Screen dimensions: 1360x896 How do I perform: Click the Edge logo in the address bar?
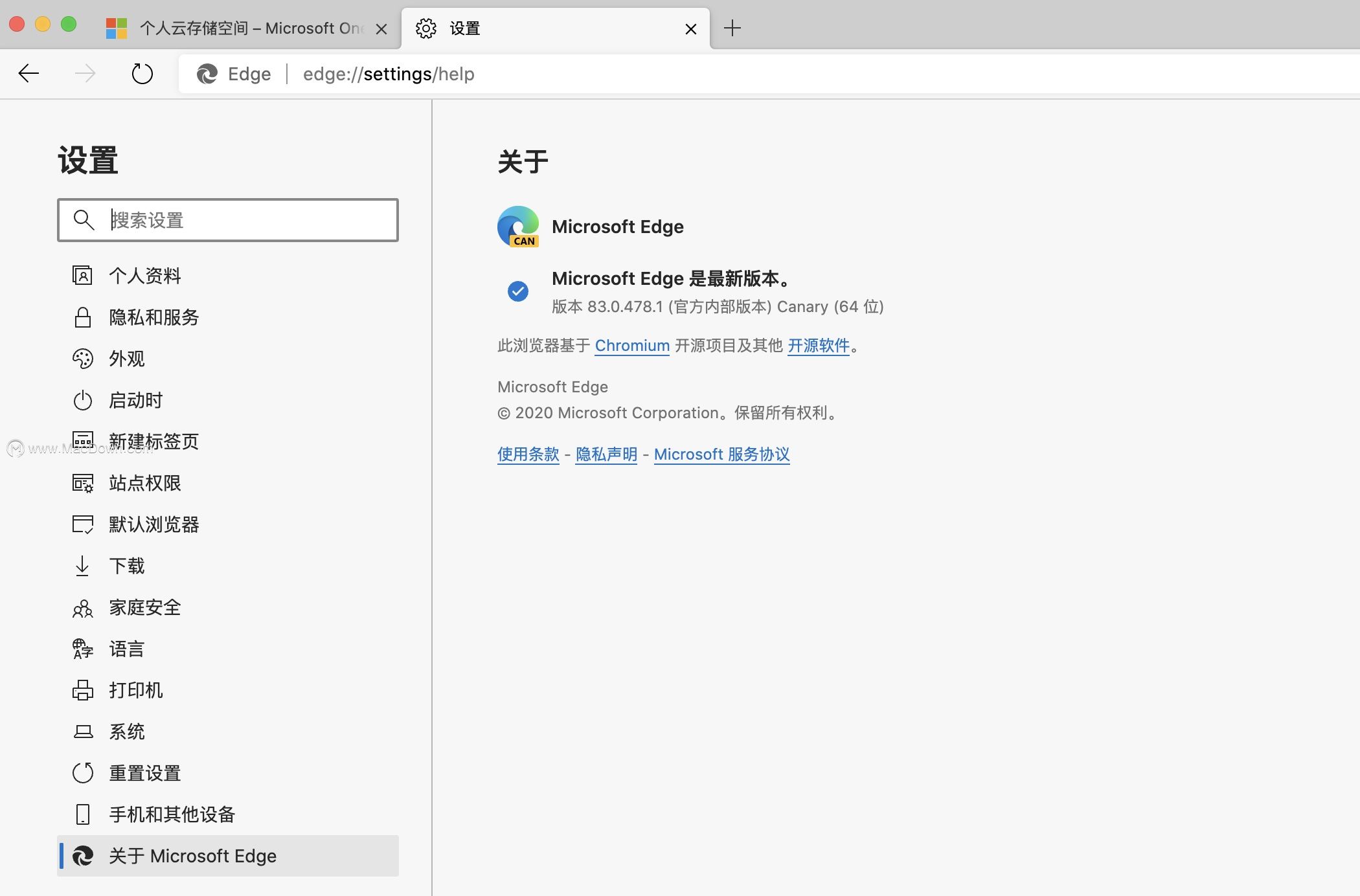point(207,74)
